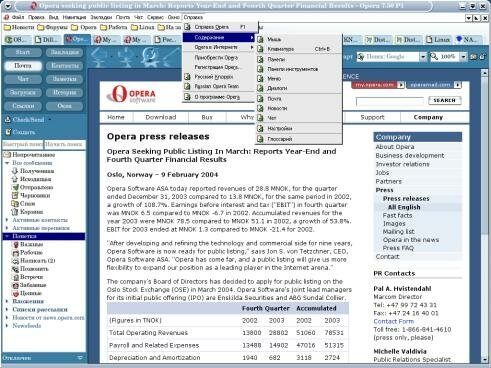The width and height of the screenshot is (491, 368).
Task: Open the Check/Send dropdown arrow
Action: [x=50, y=119]
